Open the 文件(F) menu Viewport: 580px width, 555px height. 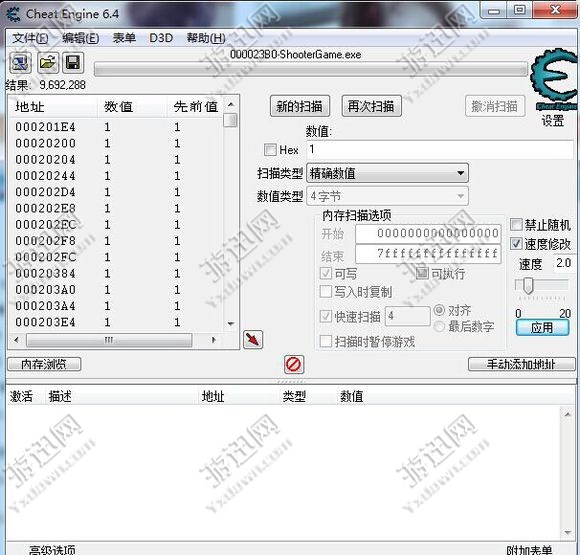[30, 38]
